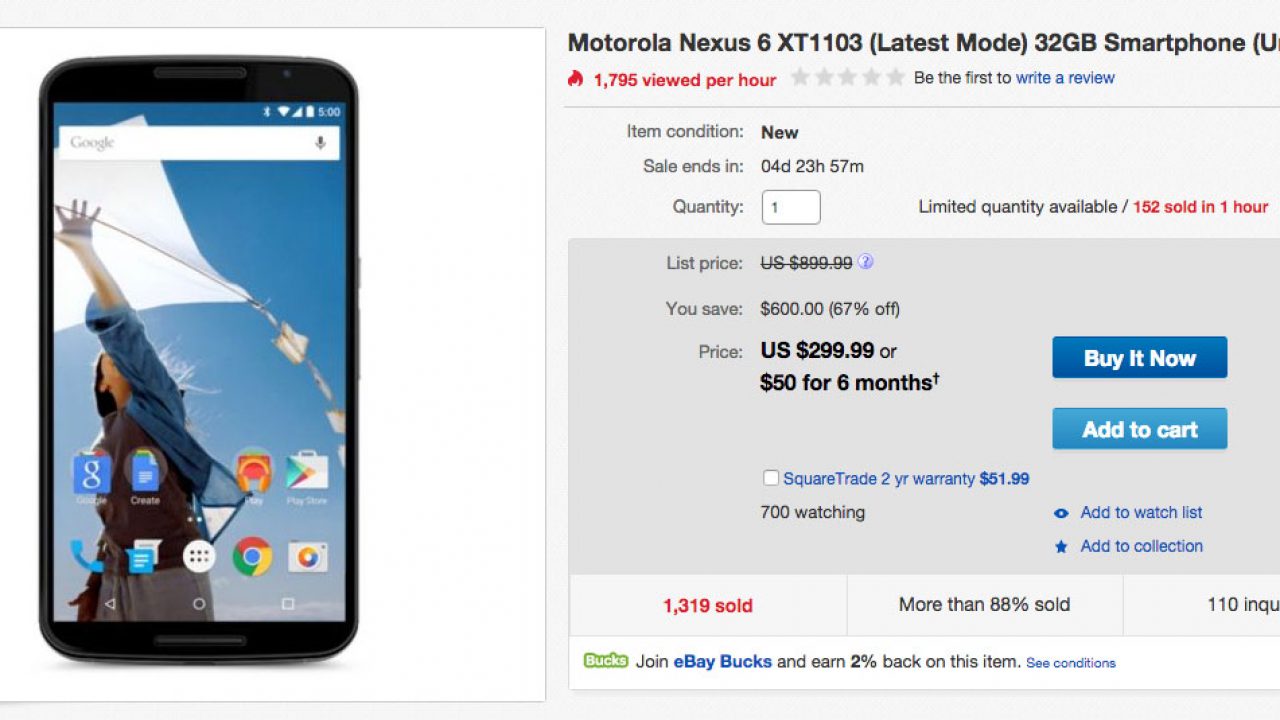Open the eBay Bucks link

(x=722, y=661)
